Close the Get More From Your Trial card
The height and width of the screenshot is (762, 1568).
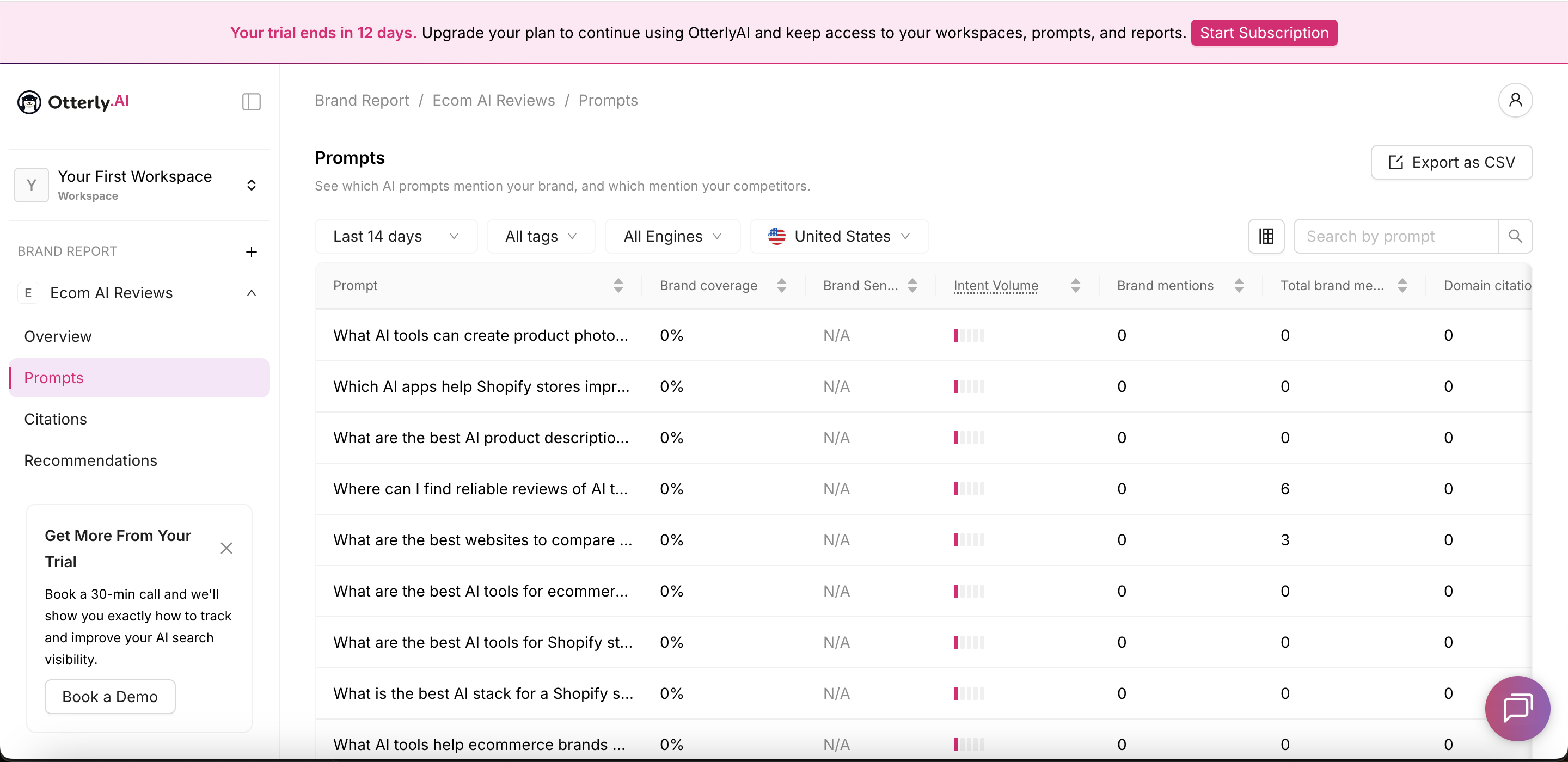(226, 548)
